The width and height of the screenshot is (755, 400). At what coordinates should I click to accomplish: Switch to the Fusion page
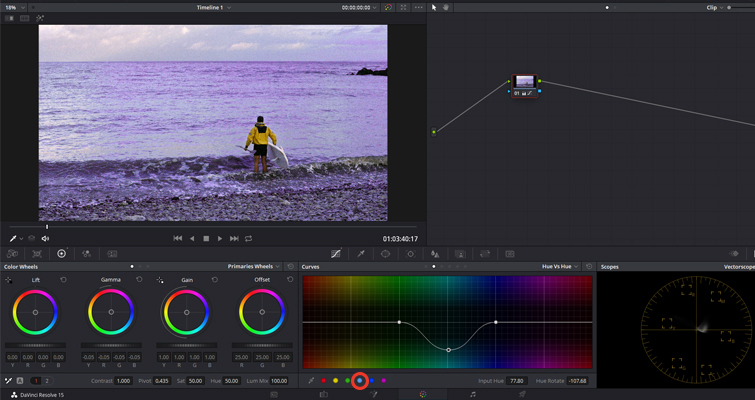(373, 395)
